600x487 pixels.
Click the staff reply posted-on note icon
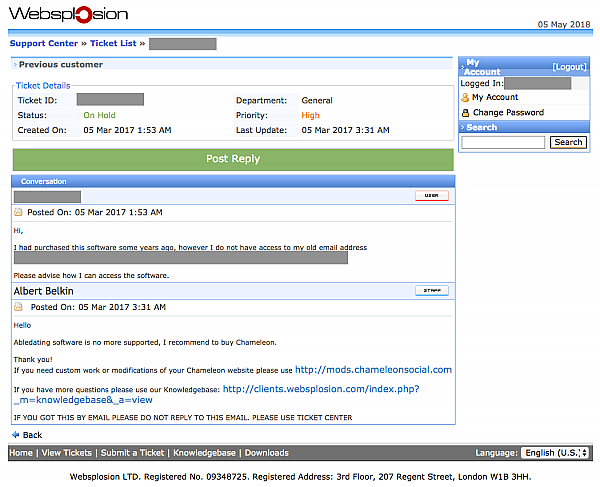[18, 307]
